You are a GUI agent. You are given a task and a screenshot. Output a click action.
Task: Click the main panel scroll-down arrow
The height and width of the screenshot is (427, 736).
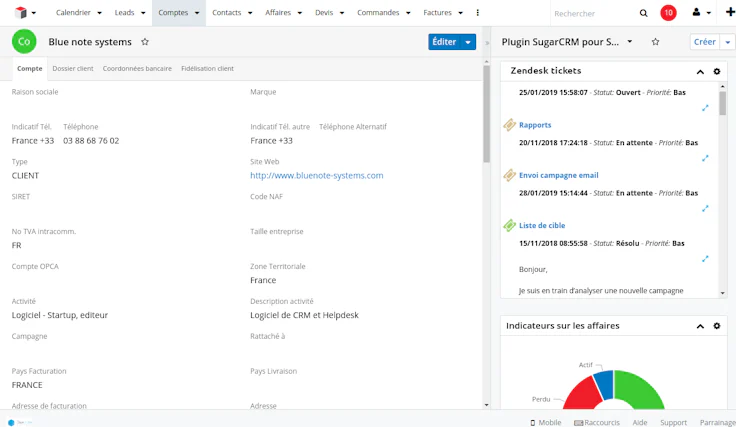point(486,405)
